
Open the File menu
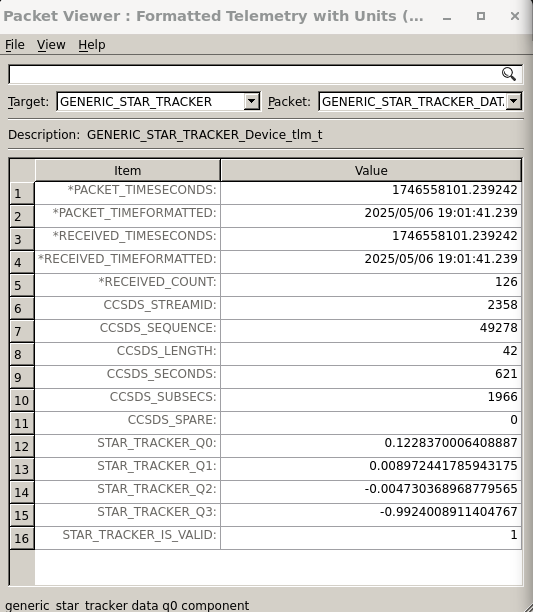[15, 45]
